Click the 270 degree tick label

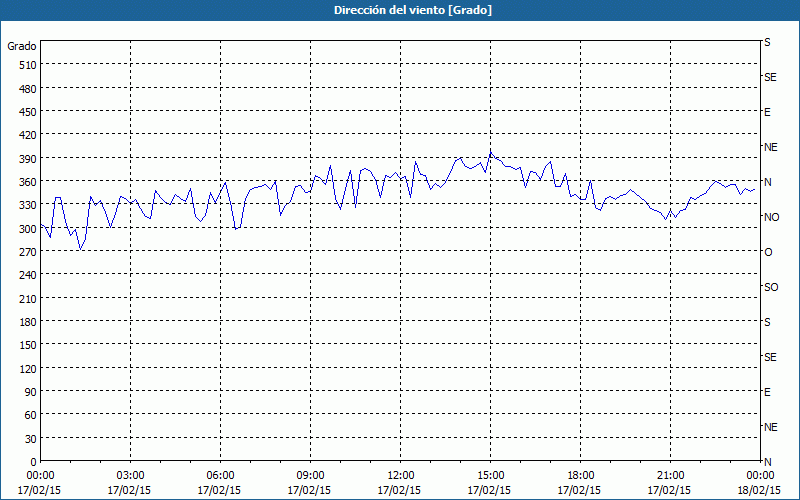pyautogui.click(x=28, y=252)
